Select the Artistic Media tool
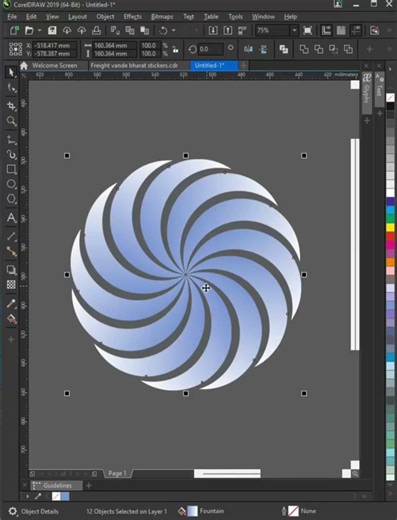Viewport: 397px width, 520px height. click(12, 155)
